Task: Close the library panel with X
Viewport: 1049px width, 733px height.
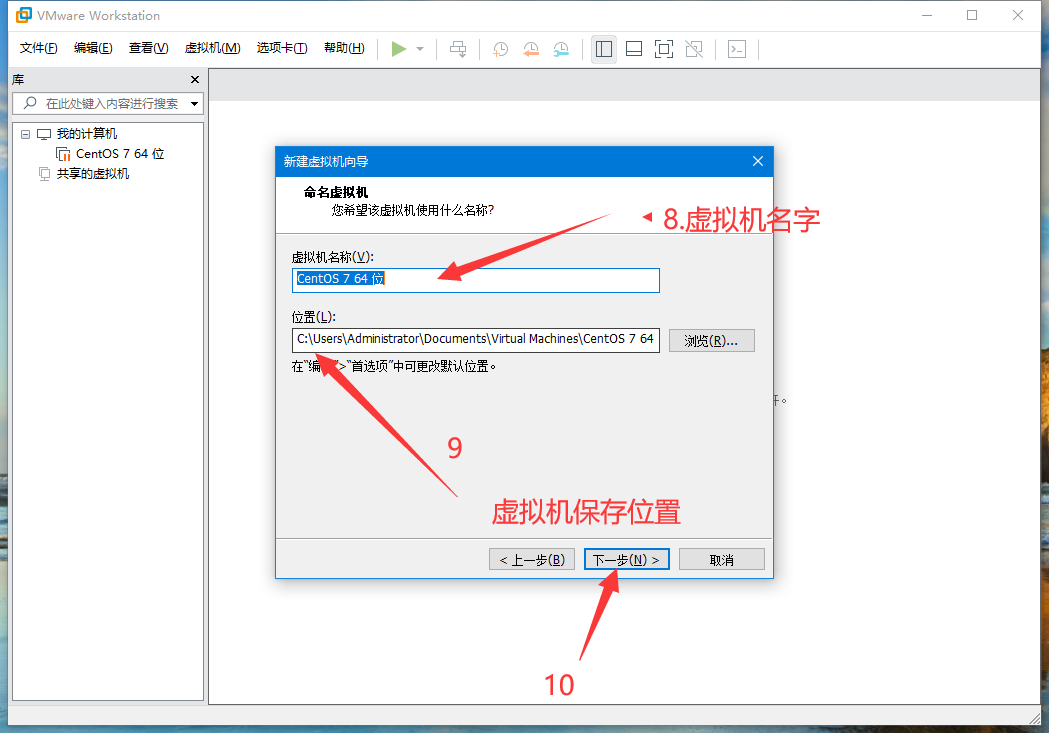Action: click(x=195, y=80)
